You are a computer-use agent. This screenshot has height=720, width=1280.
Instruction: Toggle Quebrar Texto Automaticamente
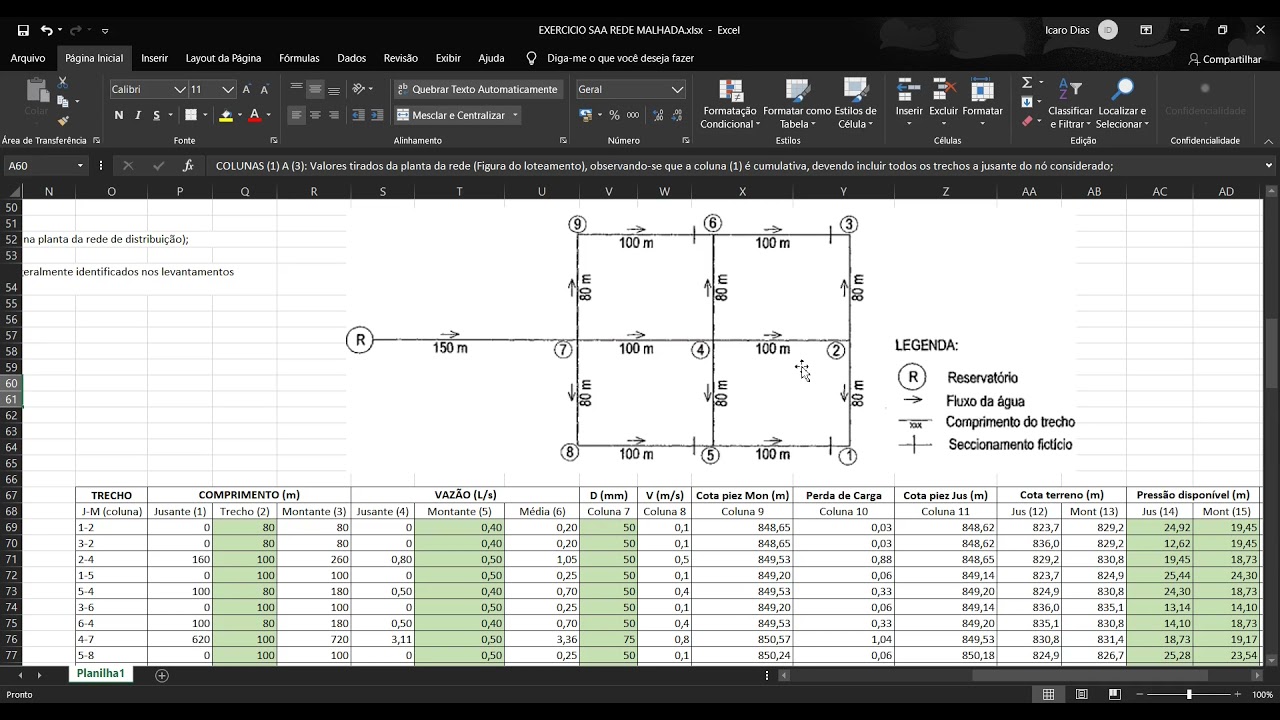coord(477,89)
